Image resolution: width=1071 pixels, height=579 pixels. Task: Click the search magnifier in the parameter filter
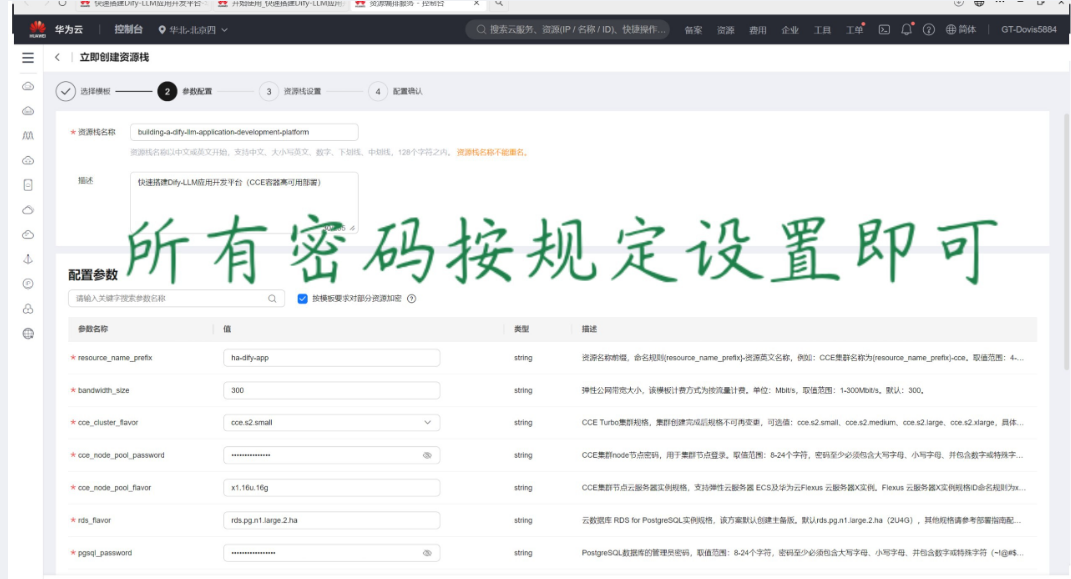pyautogui.click(x=272, y=298)
